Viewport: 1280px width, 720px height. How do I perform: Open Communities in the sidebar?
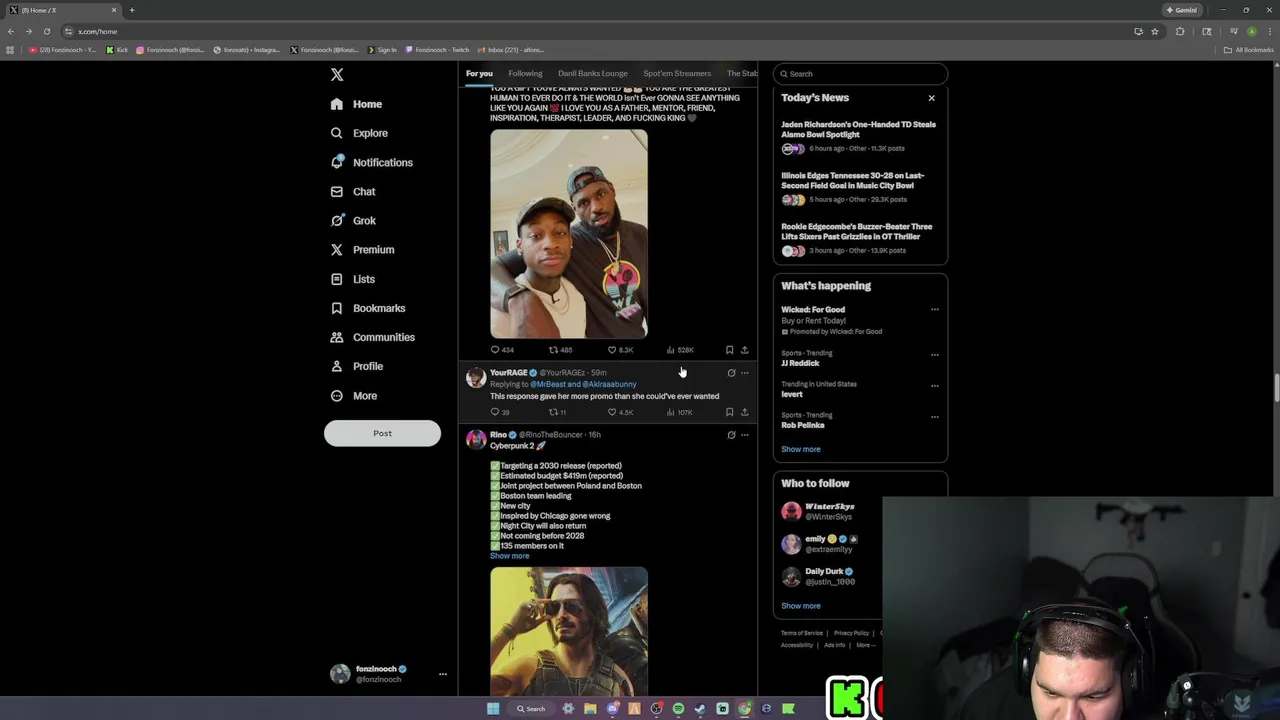pyautogui.click(x=372, y=337)
